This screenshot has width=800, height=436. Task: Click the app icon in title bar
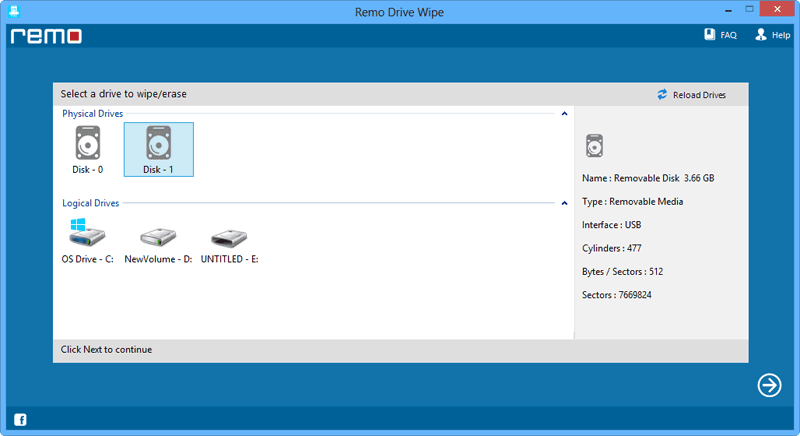14,11
